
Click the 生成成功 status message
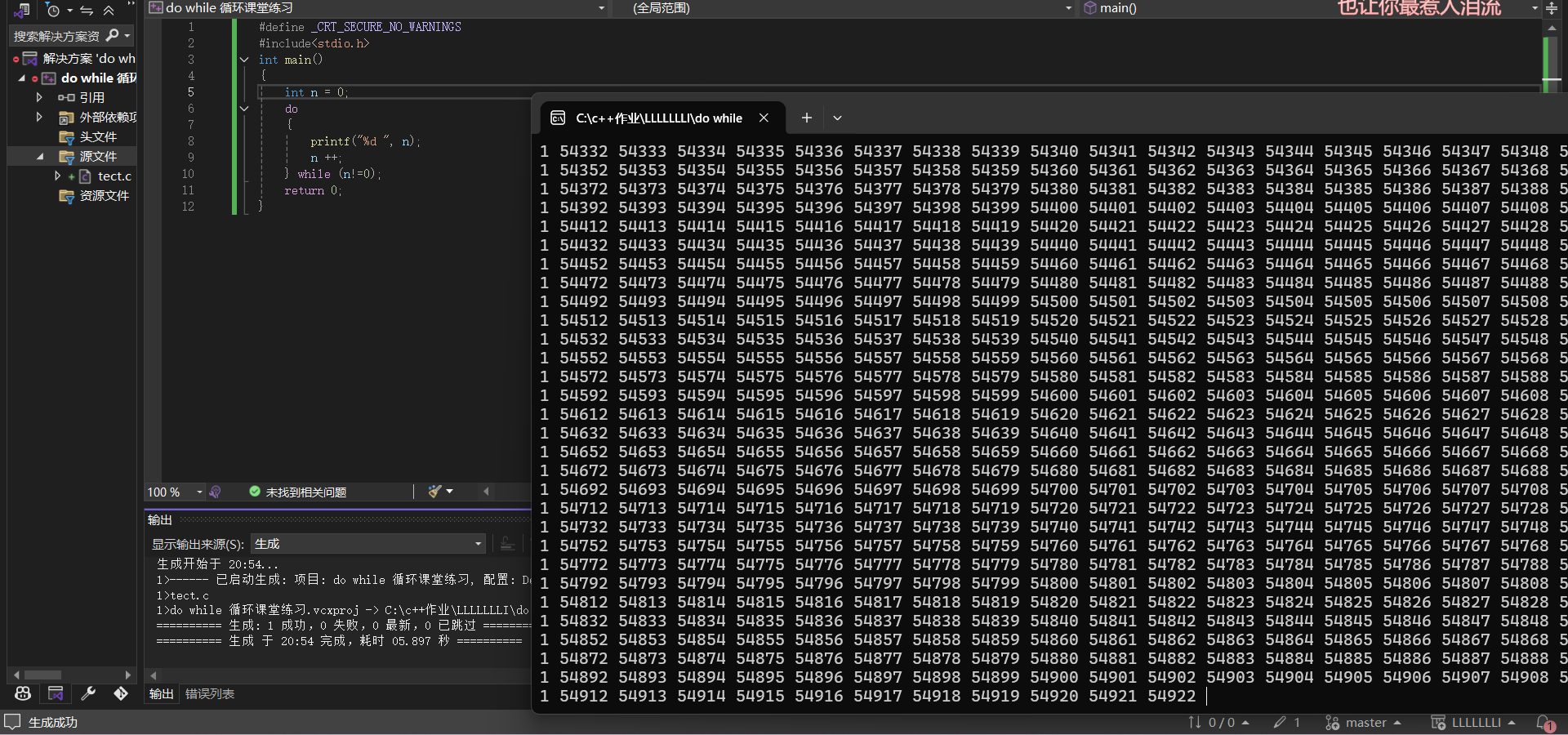point(53,723)
